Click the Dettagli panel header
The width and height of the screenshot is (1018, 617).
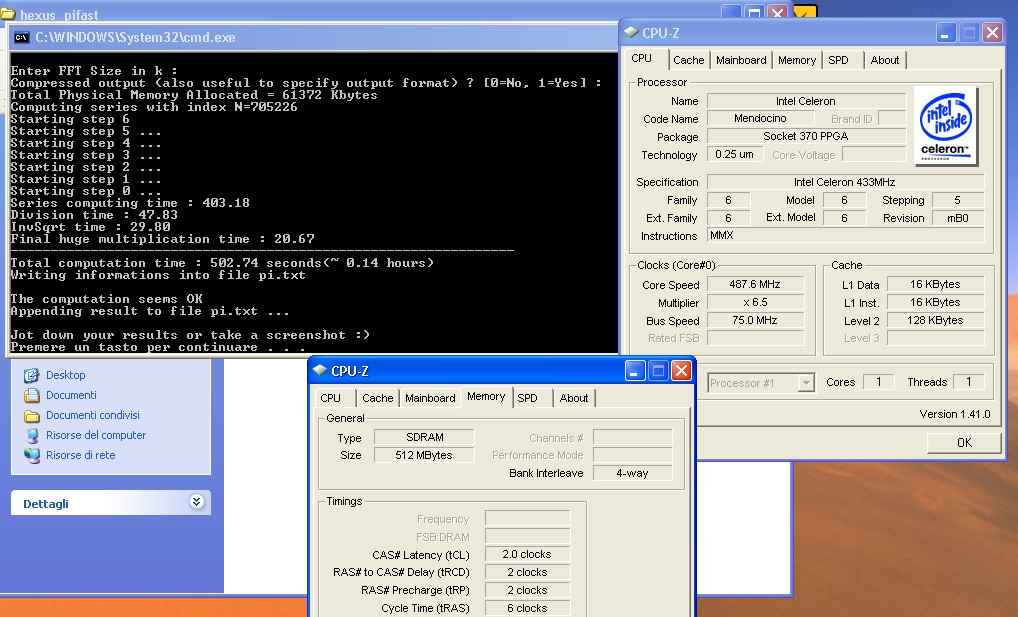pyautogui.click(x=110, y=503)
